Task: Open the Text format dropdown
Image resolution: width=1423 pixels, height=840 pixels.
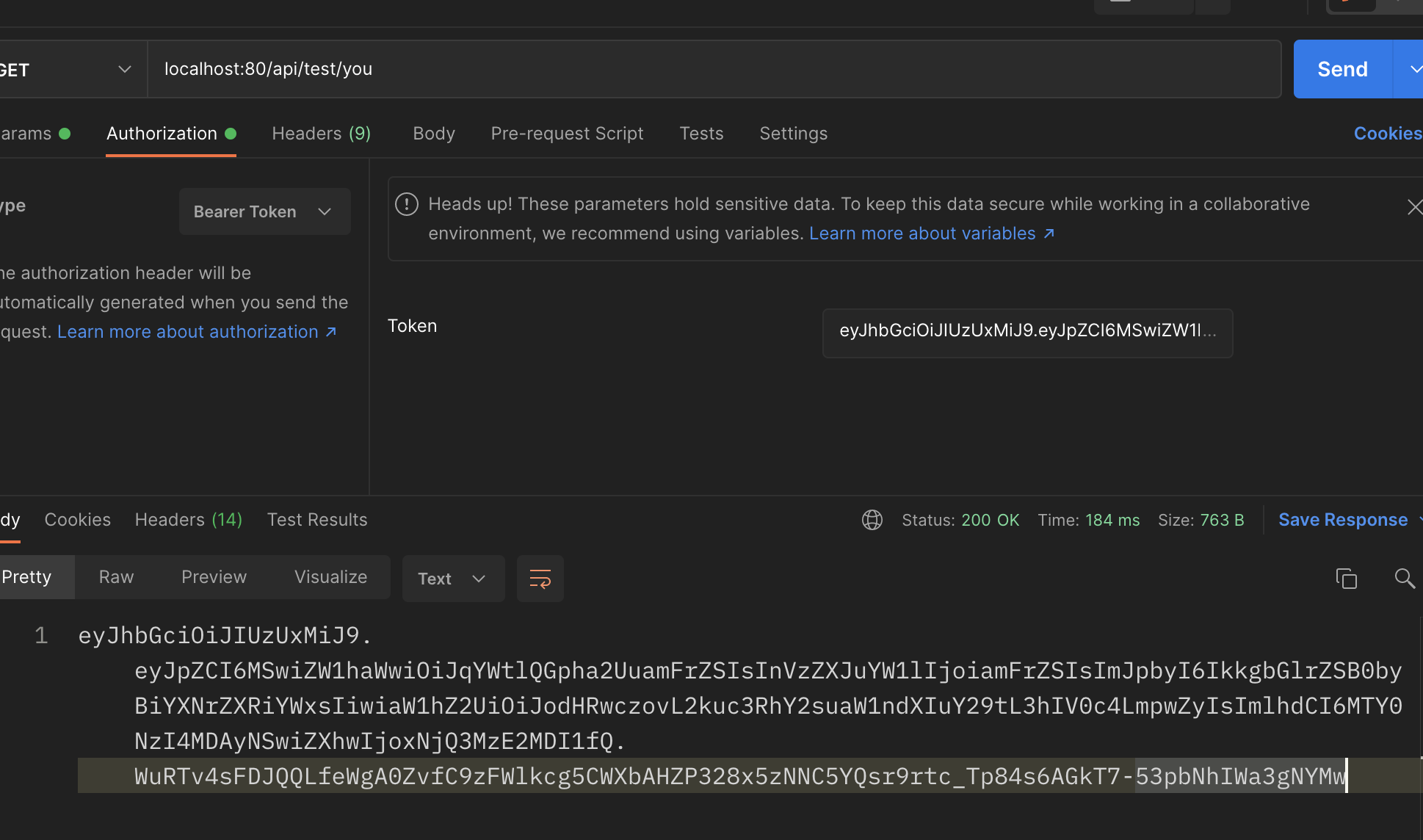Action: pyautogui.click(x=452, y=579)
